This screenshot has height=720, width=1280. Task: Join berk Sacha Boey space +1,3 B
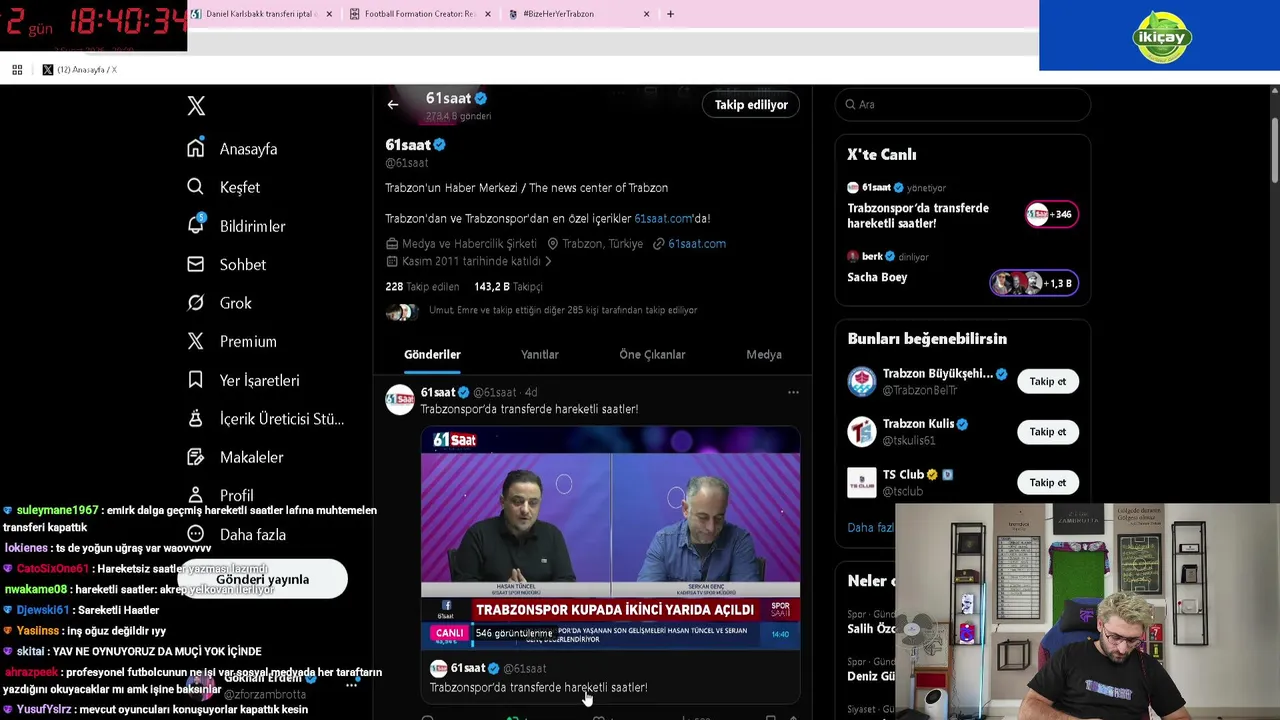click(1034, 283)
